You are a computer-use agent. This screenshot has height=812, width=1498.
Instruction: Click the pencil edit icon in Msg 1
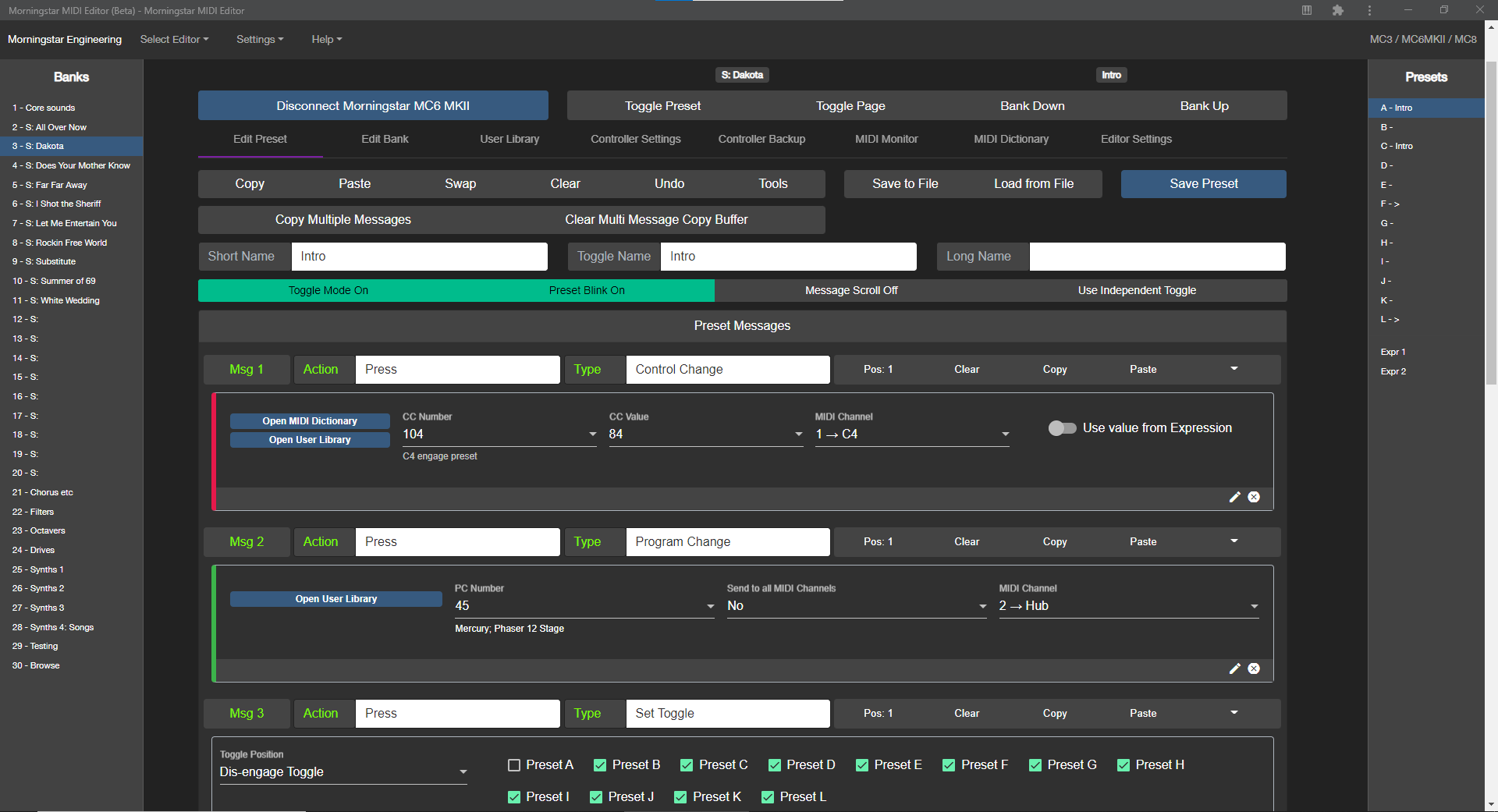click(x=1234, y=497)
